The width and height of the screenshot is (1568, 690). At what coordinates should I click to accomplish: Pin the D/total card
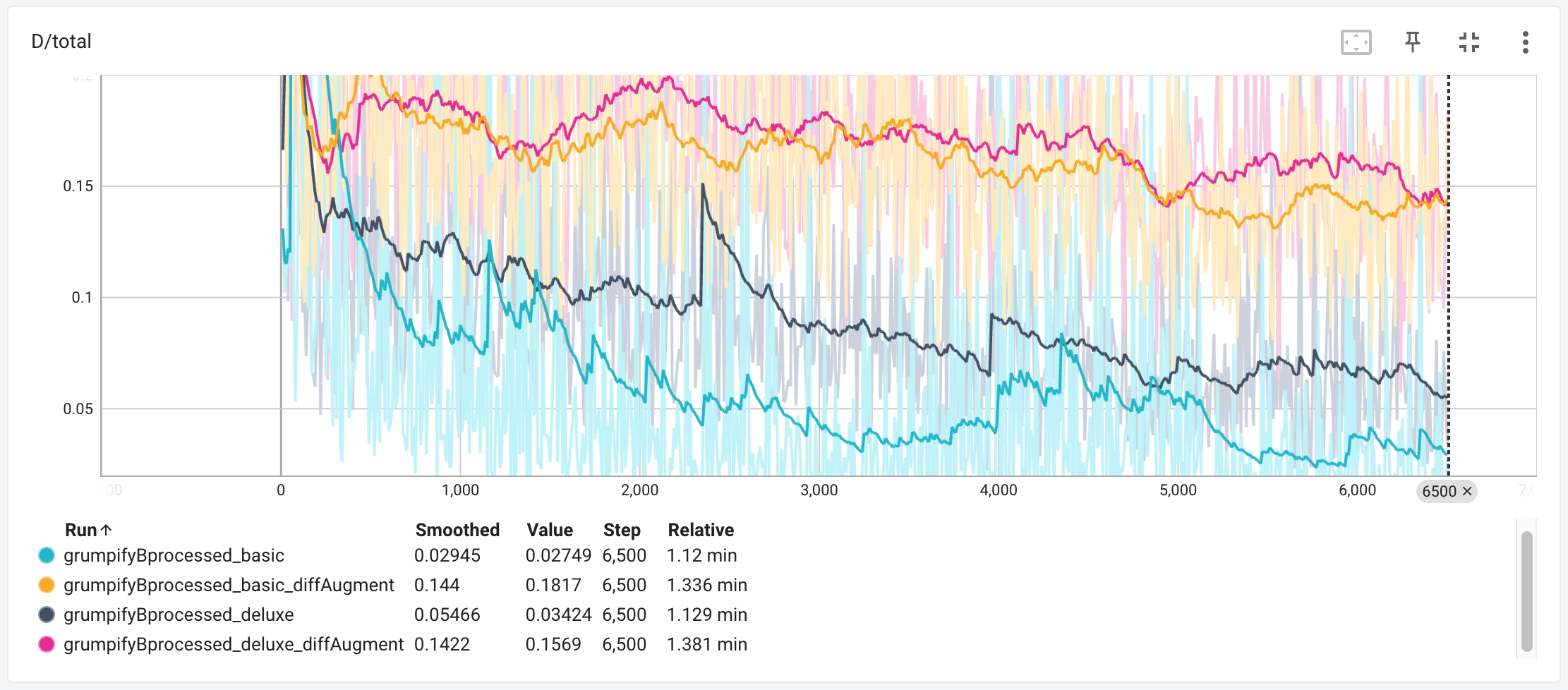pyautogui.click(x=1412, y=42)
